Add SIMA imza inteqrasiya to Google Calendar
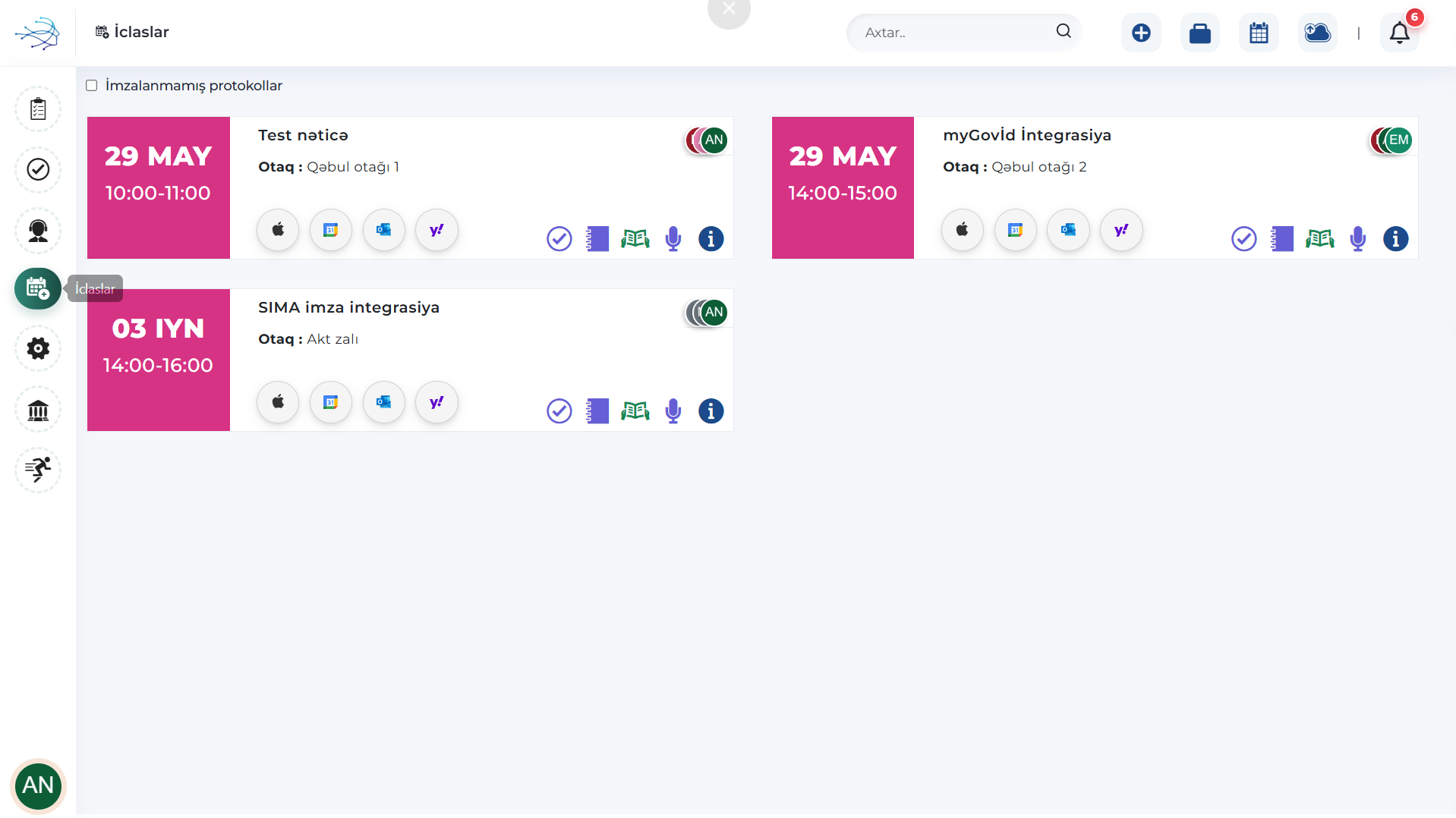The height and width of the screenshot is (818, 1456). pyautogui.click(x=331, y=402)
